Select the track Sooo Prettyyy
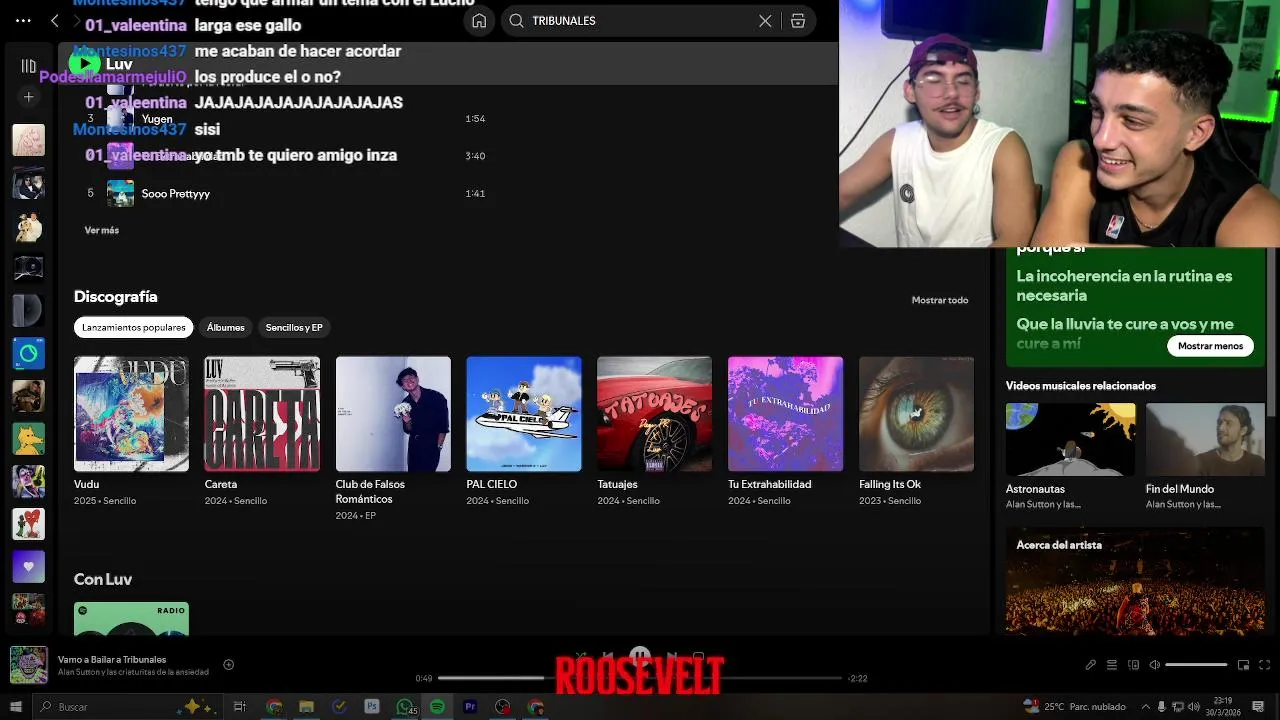1280x720 pixels. coord(176,194)
